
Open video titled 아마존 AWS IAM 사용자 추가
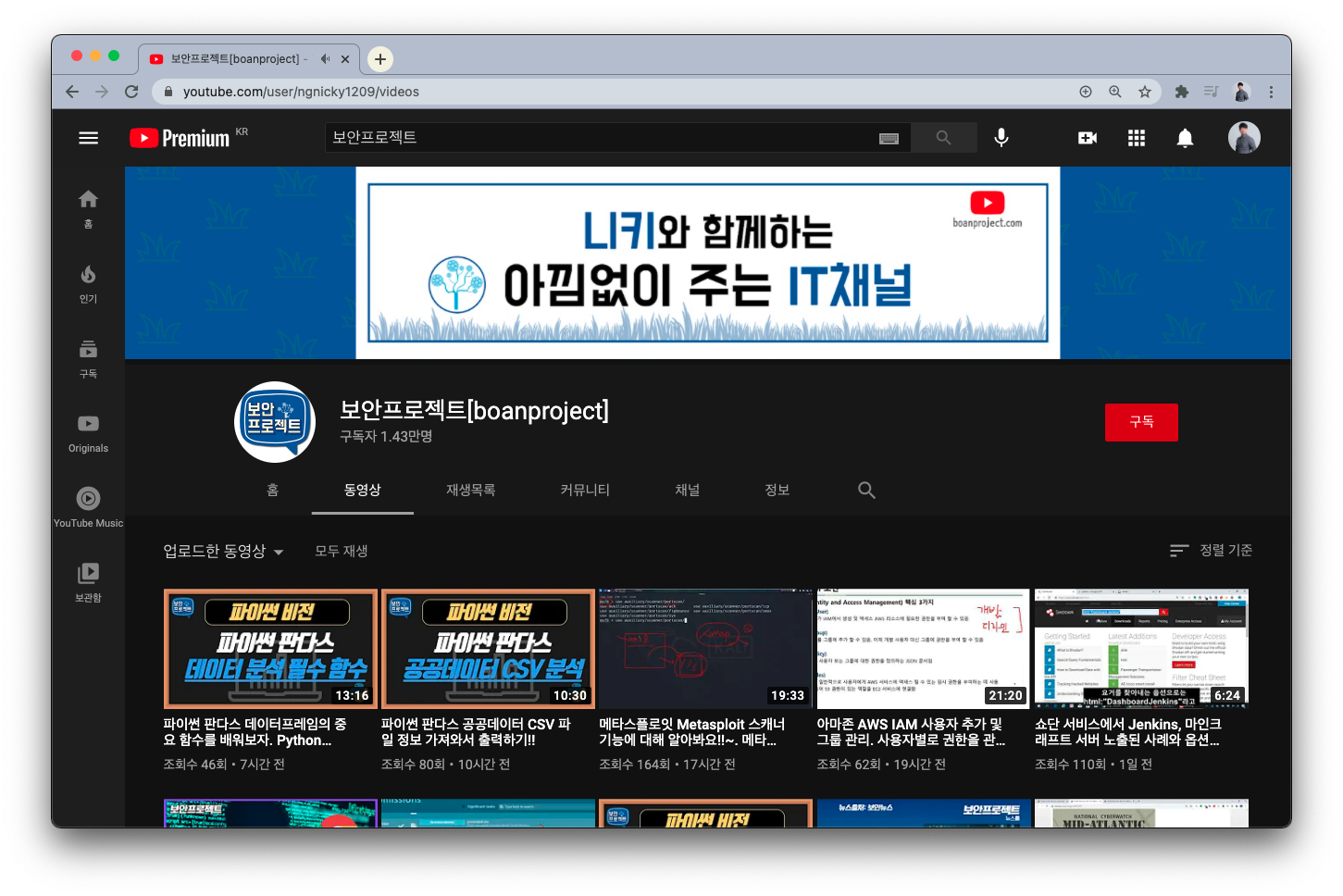(x=911, y=732)
